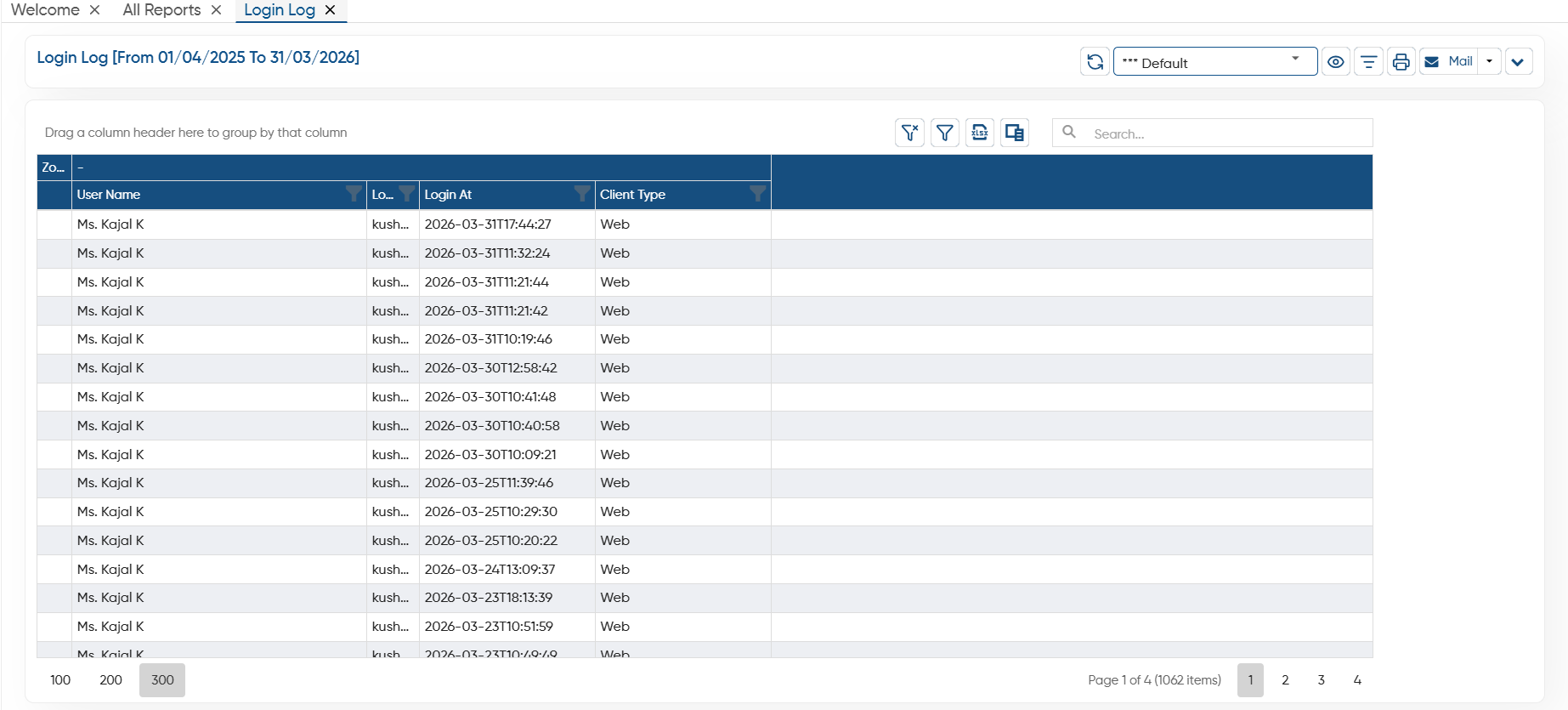Click the Login Log report title

pyautogui.click(x=198, y=57)
